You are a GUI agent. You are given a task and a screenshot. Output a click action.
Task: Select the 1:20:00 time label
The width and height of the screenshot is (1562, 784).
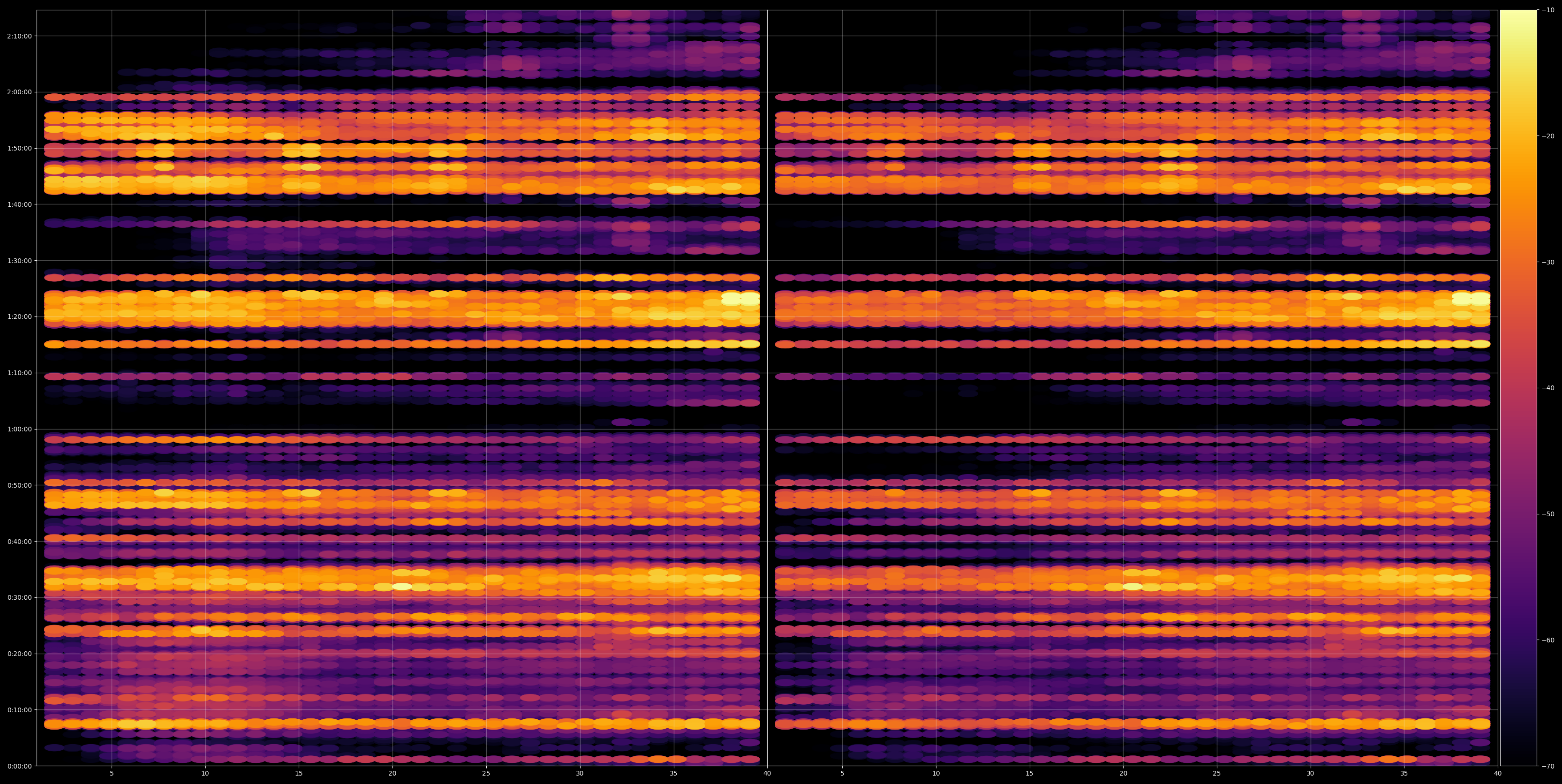click(19, 317)
